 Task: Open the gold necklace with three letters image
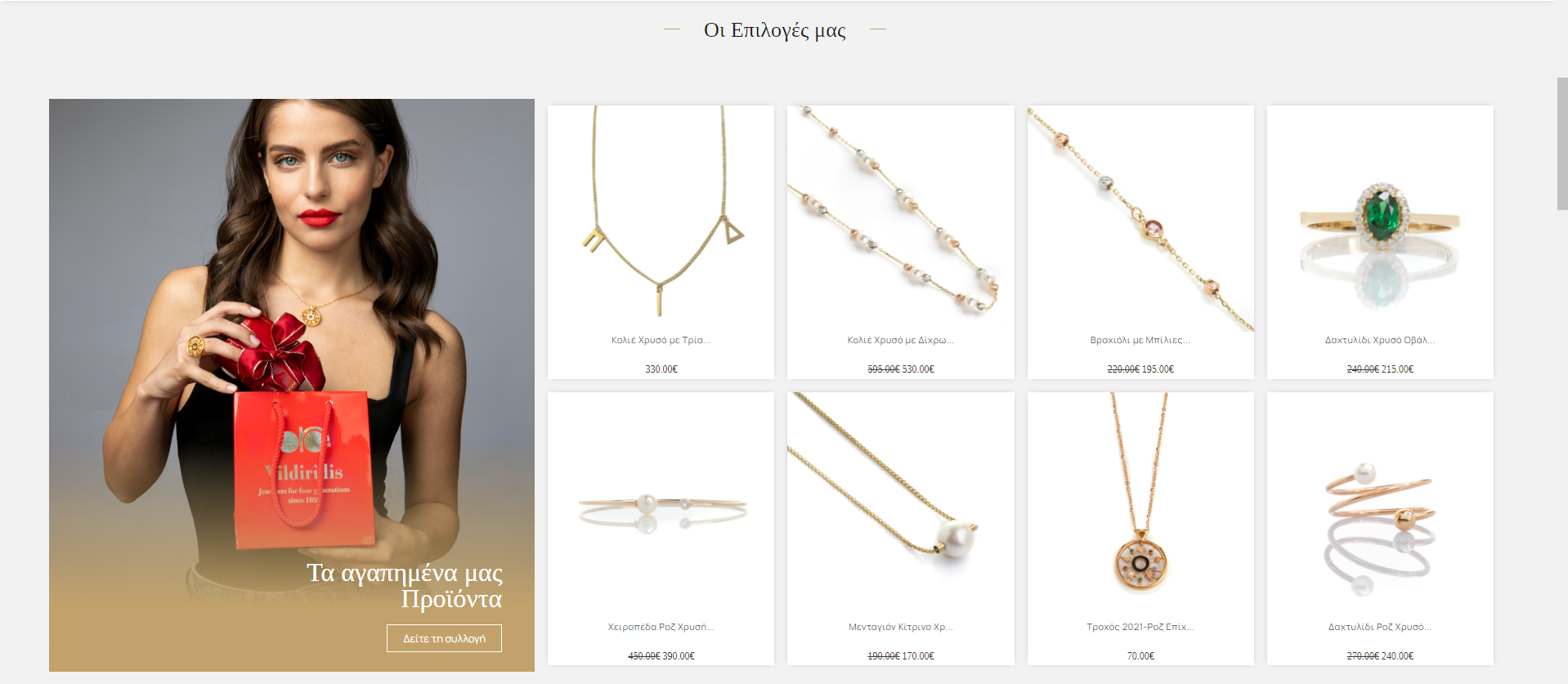tap(661, 218)
